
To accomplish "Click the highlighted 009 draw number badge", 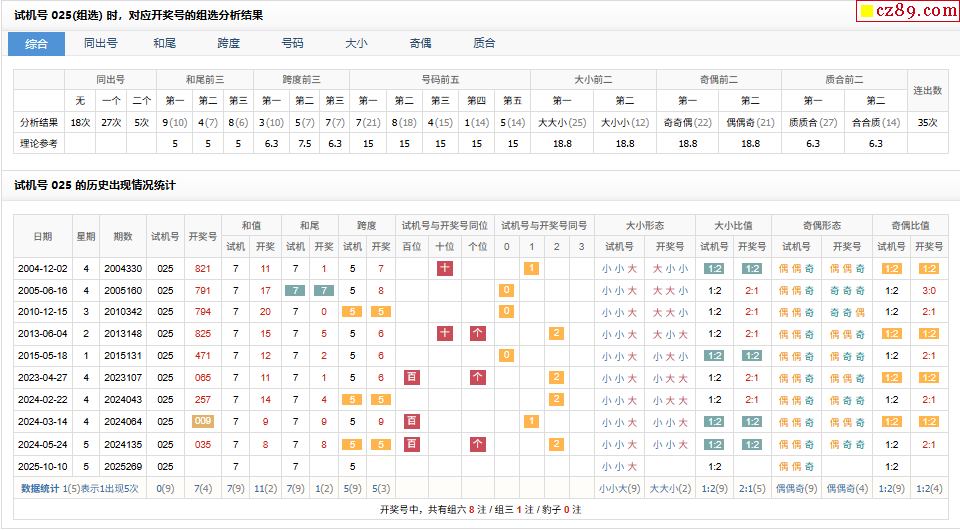I will tap(203, 422).
